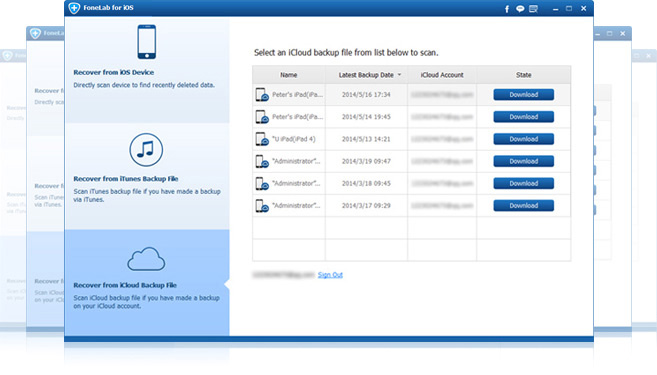Click 'Directly scan device' description text
Viewport: 657px width, 375px height.
coord(144,85)
